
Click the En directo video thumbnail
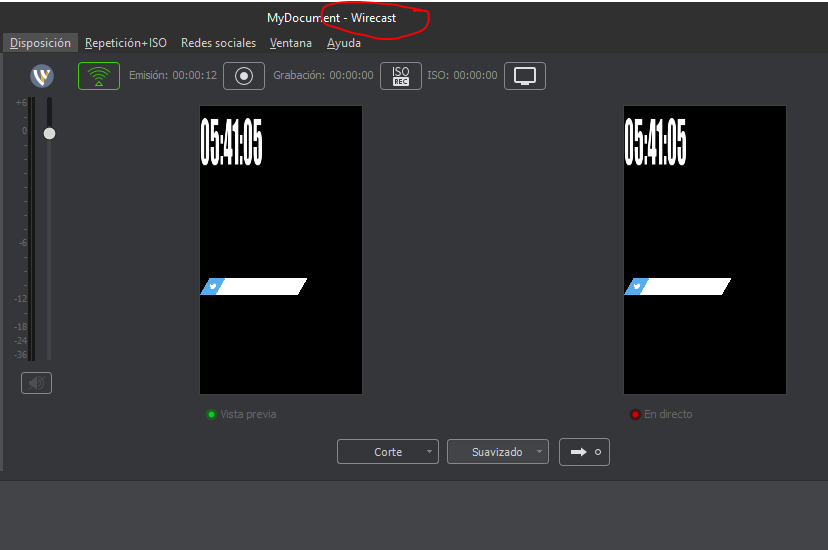tap(705, 250)
